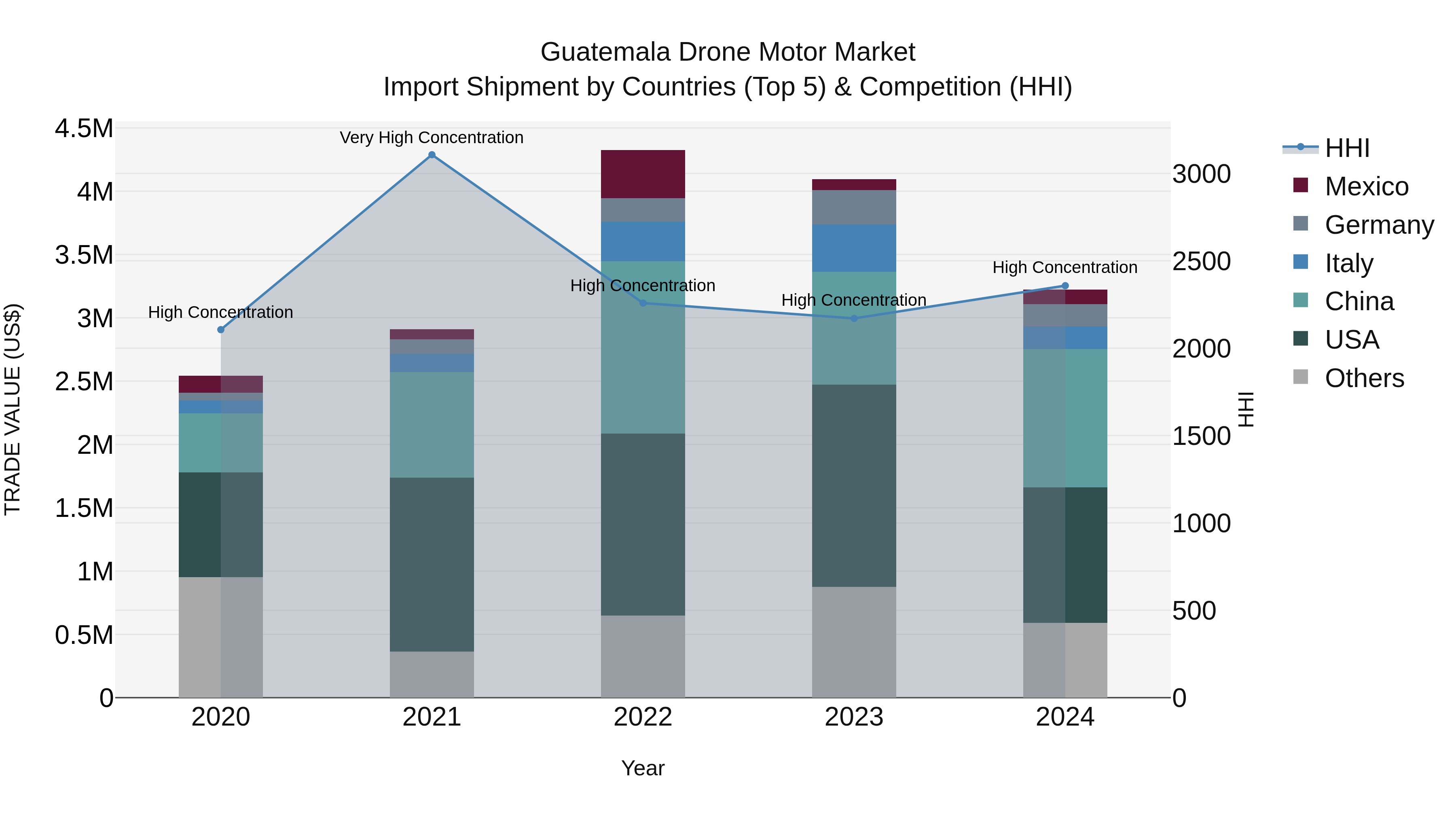Click the 'Very High Concentration' annotation
The image size is (1456, 819).
(x=432, y=138)
